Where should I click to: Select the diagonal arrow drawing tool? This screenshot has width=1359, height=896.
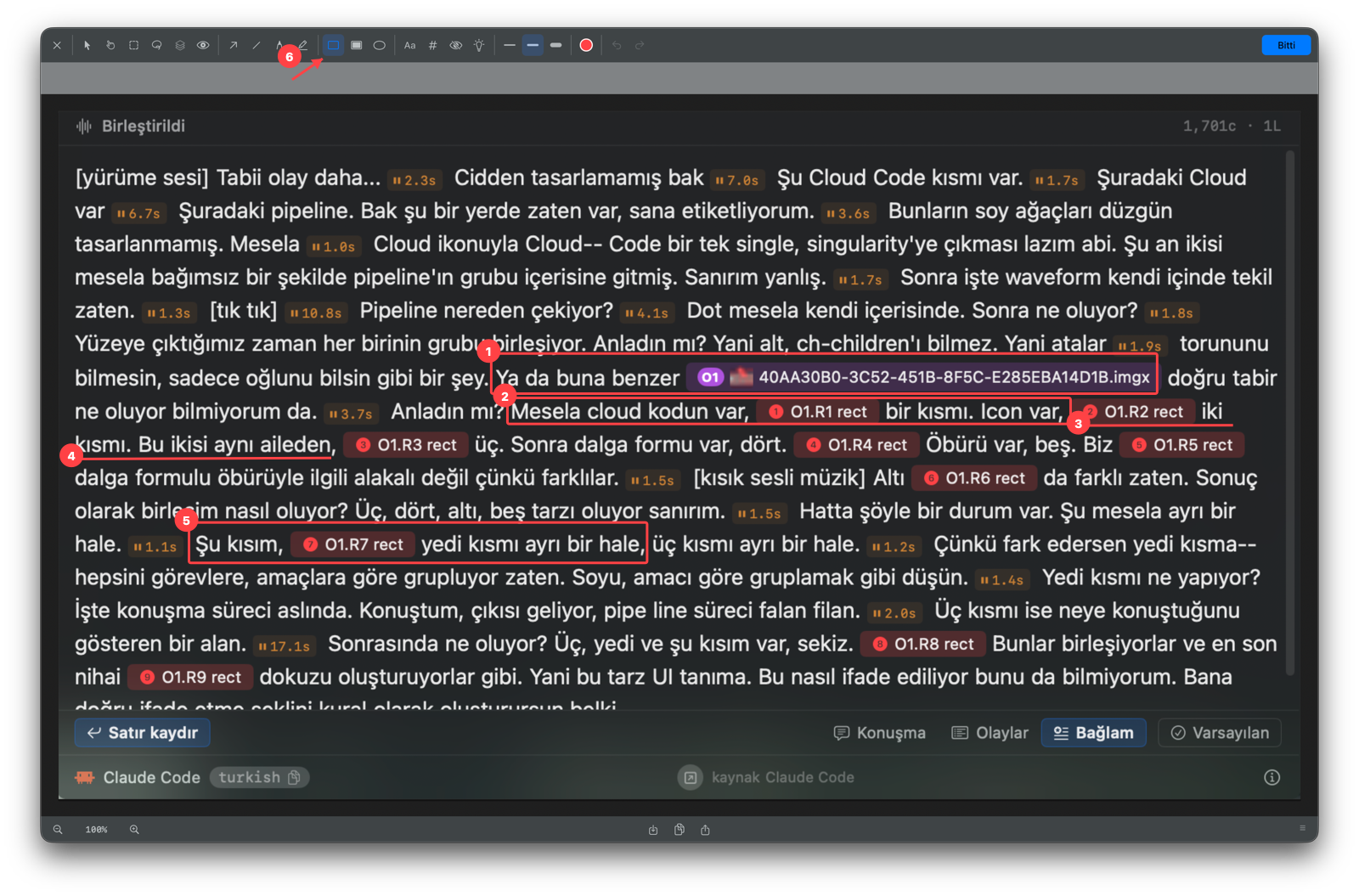pyautogui.click(x=233, y=46)
